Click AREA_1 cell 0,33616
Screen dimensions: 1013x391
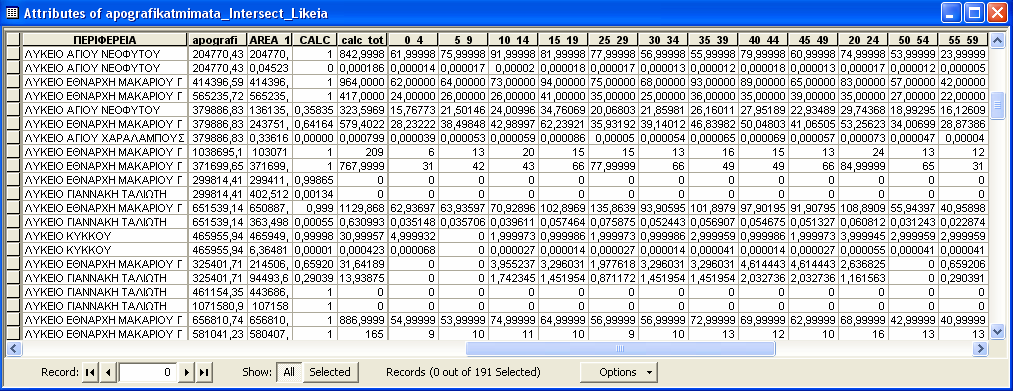tap(269, 138)
